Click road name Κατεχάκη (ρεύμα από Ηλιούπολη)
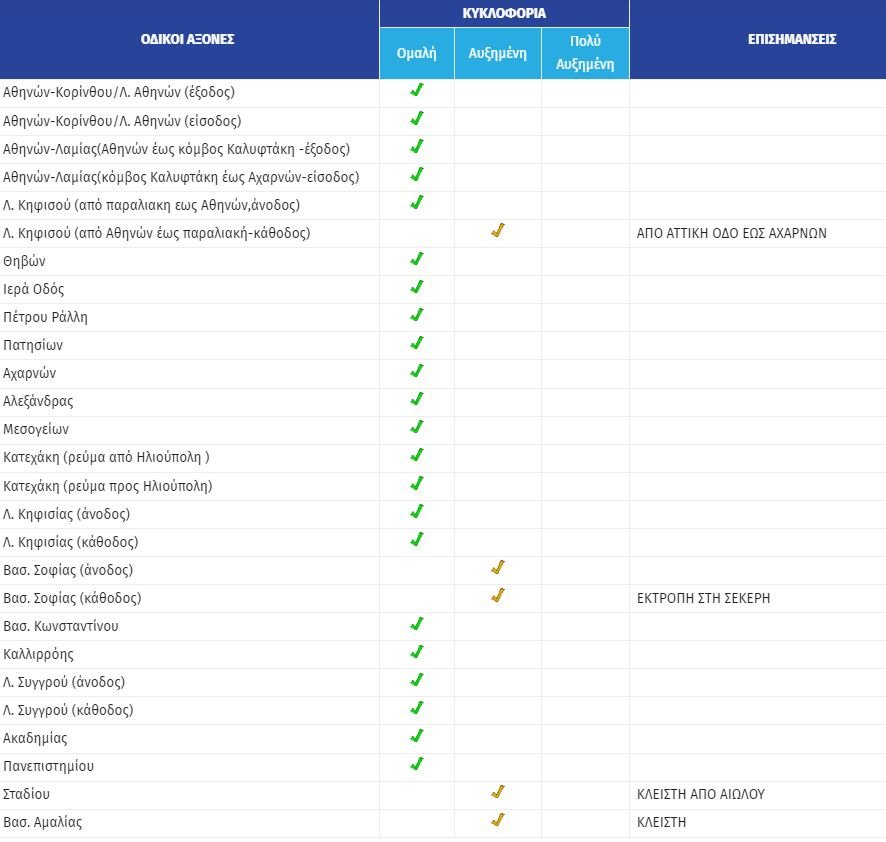The image size is (886, 842). point(106,457)
